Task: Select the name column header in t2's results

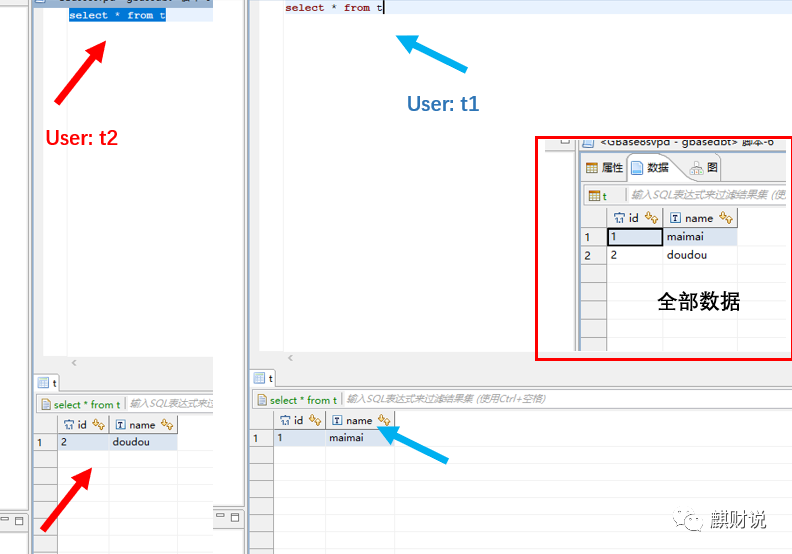Action: coord(143,425)
